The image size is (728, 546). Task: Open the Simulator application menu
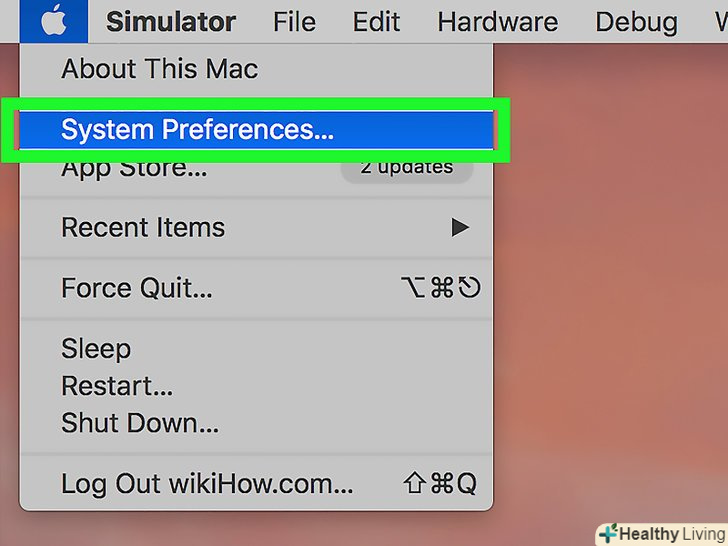171,21
